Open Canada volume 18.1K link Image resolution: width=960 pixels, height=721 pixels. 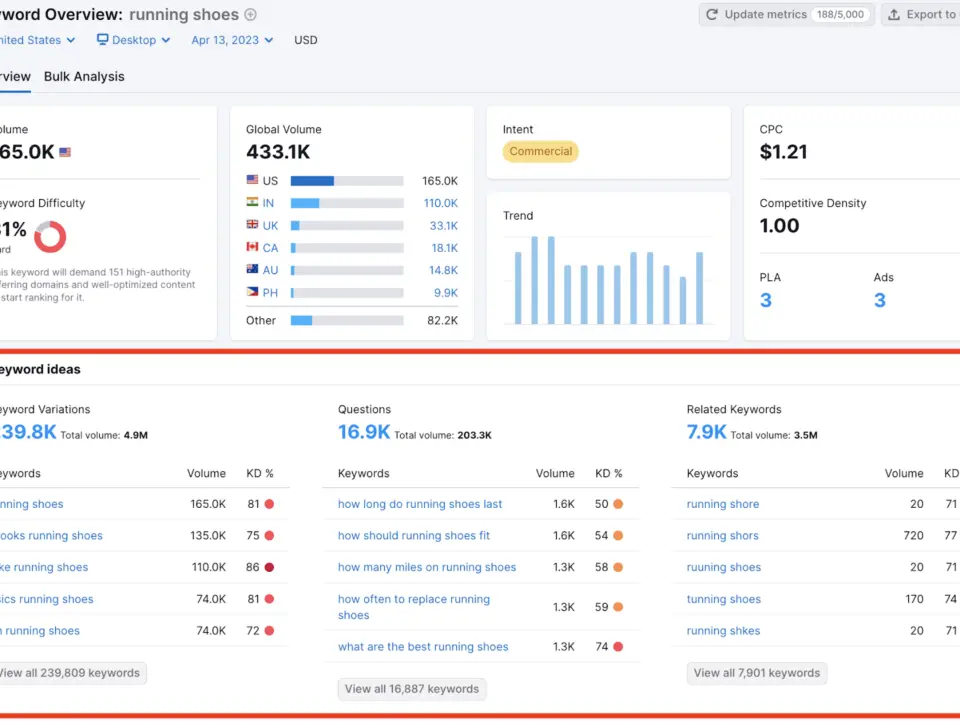tap(444, 247)
